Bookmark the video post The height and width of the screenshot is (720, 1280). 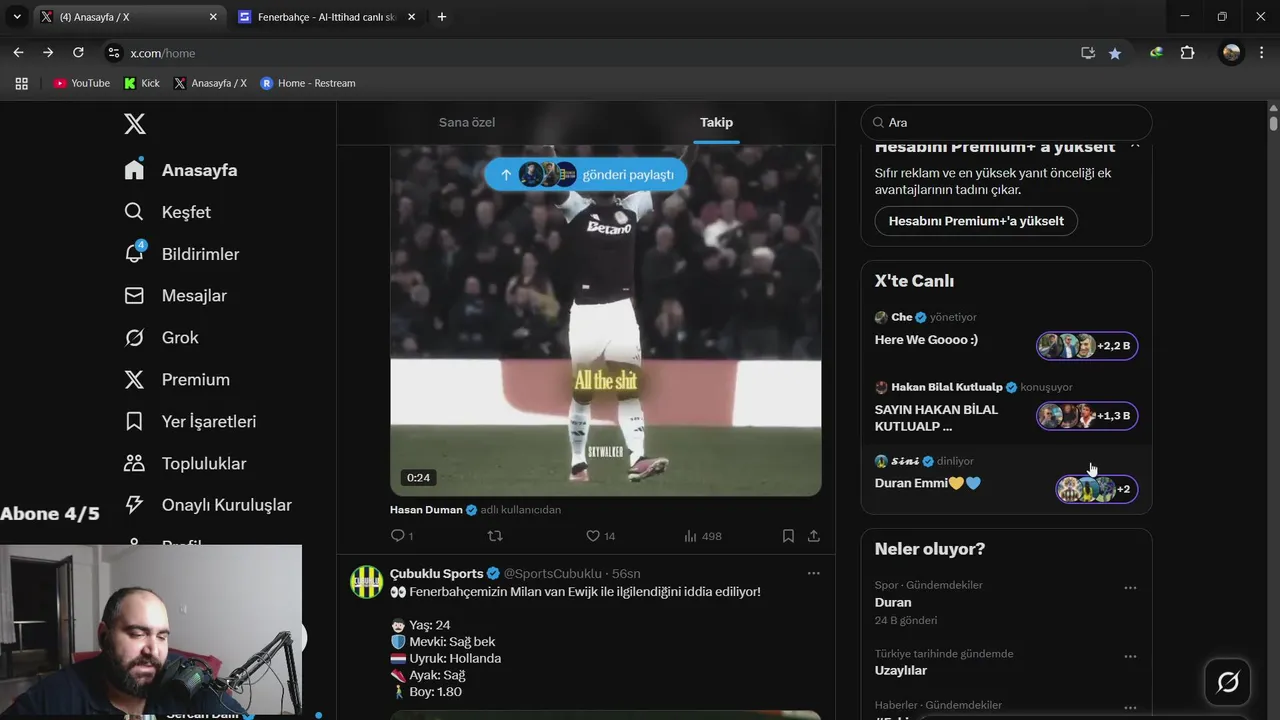pos(788,536)
